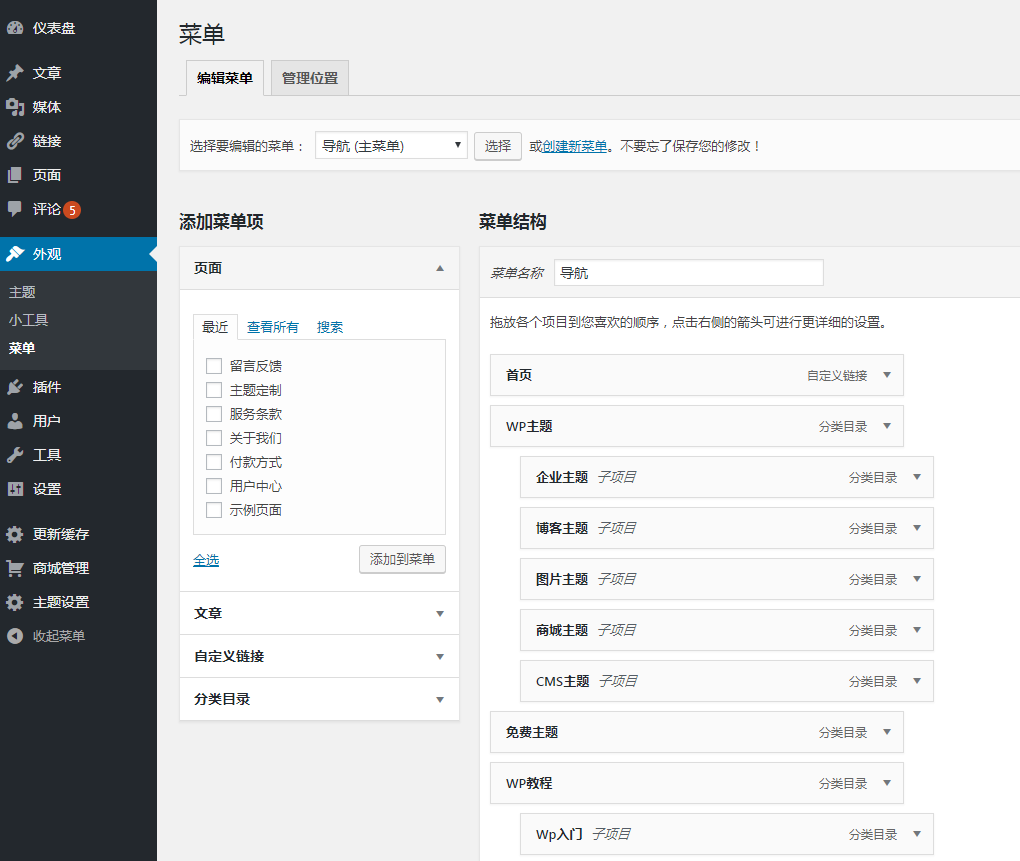The width and height of the screenshot is (1020, 861).
Task: Click the comments count badge 5
Action: click(72, 210)
